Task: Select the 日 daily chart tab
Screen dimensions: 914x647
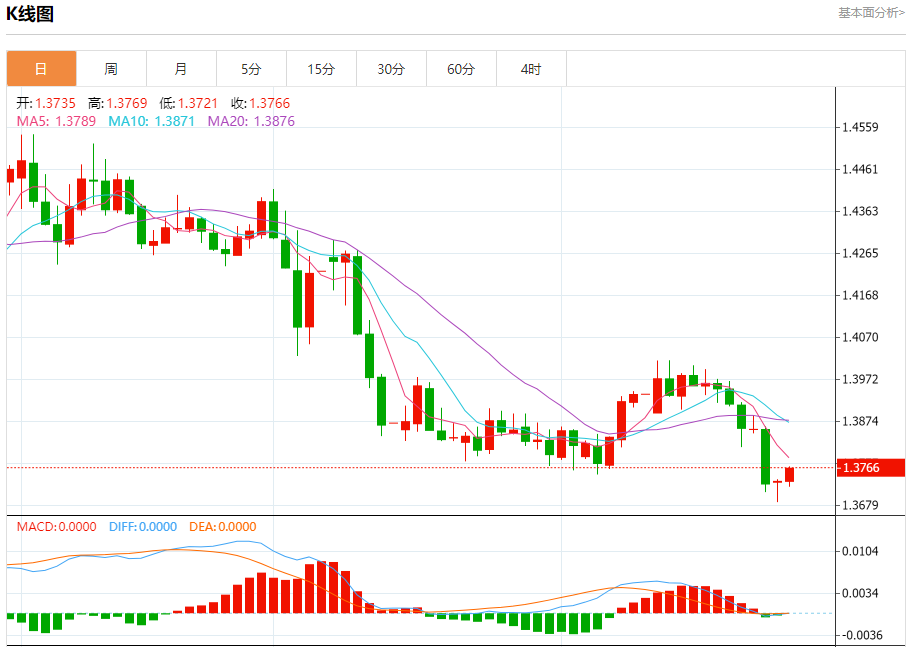Action: click(41, 69)
